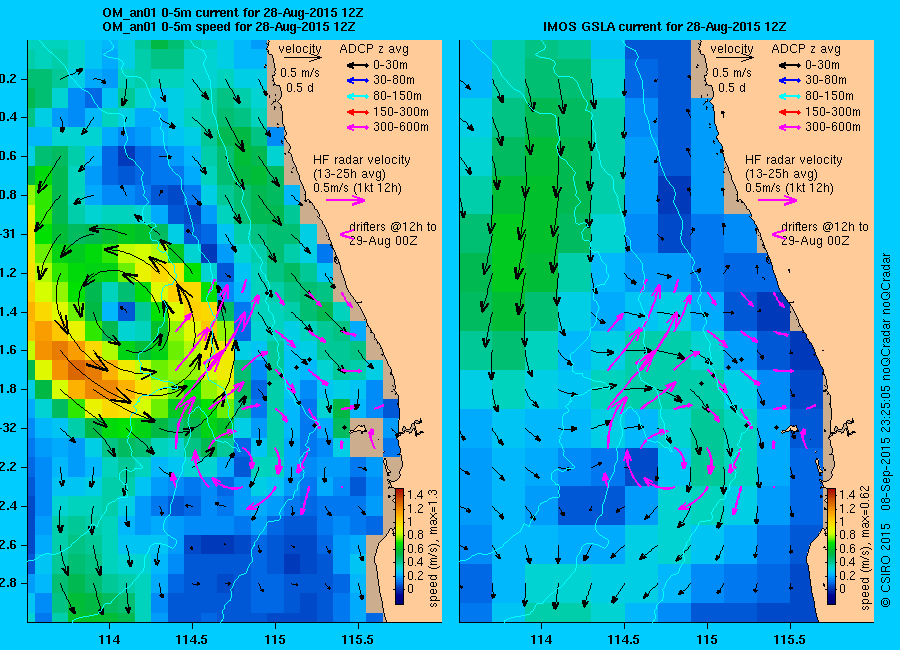Click the '115.5' longitude label under IMOS GSLA panel
This screenshot has height=650, width=900.
(x=790, y=640)
